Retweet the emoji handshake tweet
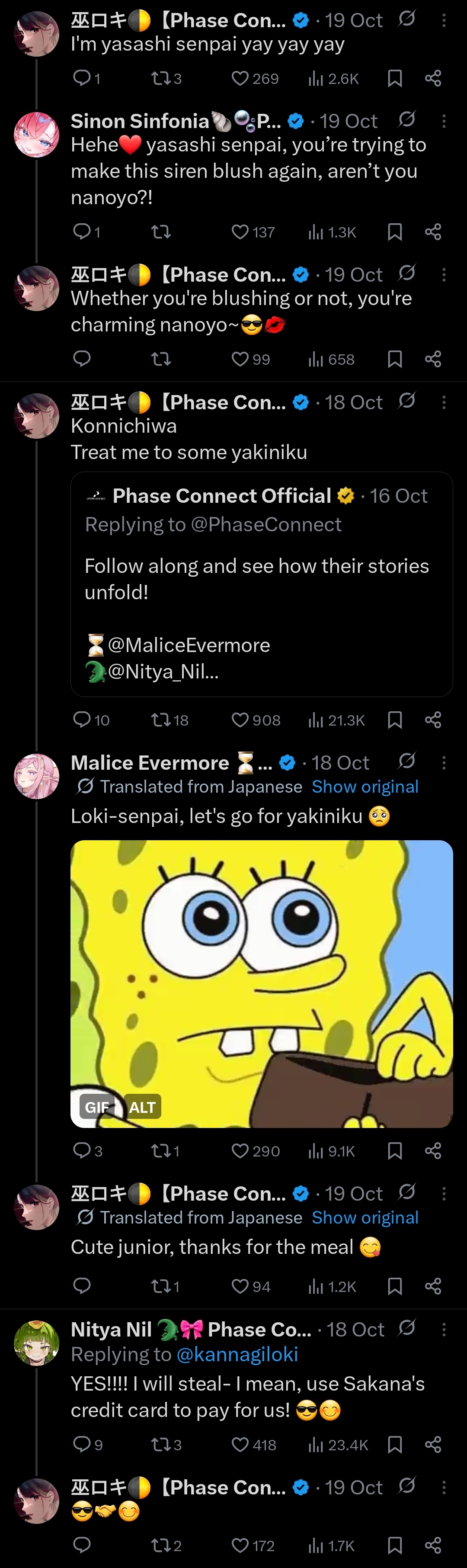This screenshot has height=1568, width=467. 166,1545
